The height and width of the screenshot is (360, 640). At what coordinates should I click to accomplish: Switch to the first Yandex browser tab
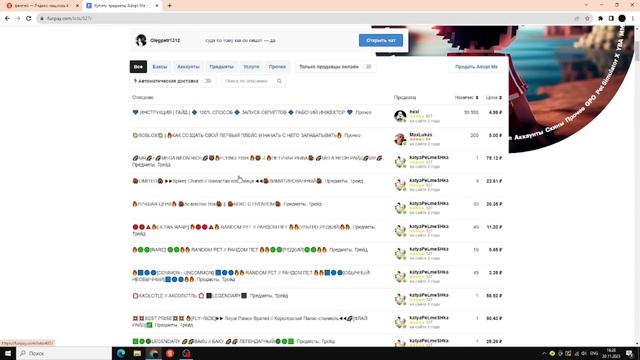coord(41,6)
